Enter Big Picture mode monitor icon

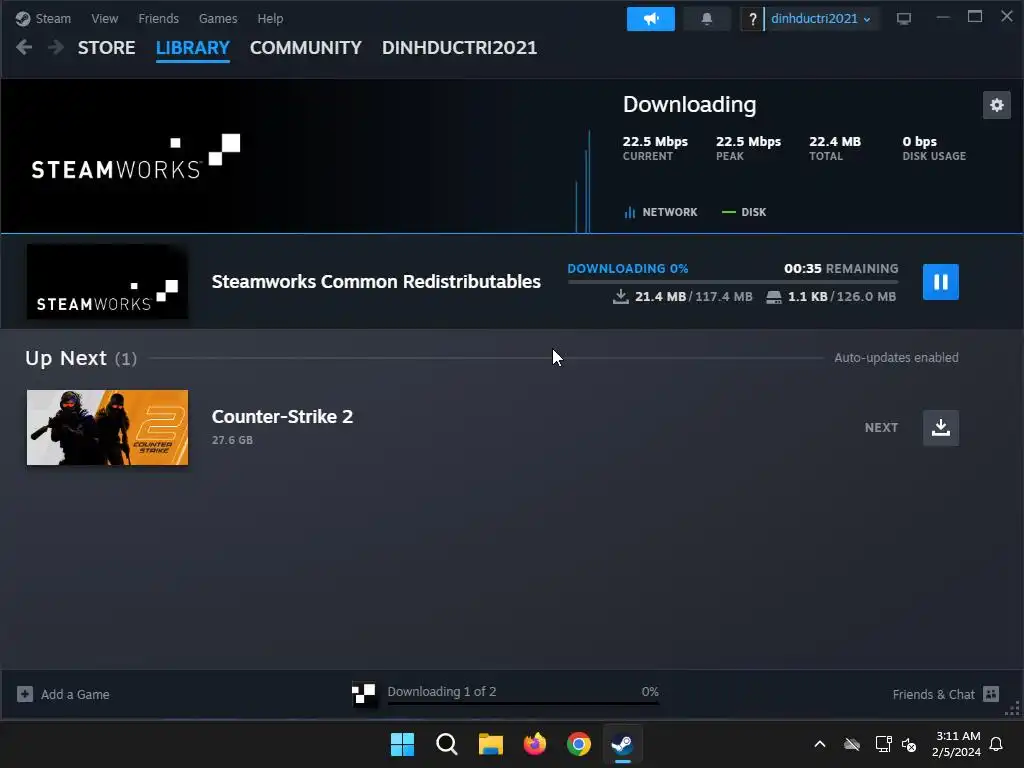[x=904, y=19]
